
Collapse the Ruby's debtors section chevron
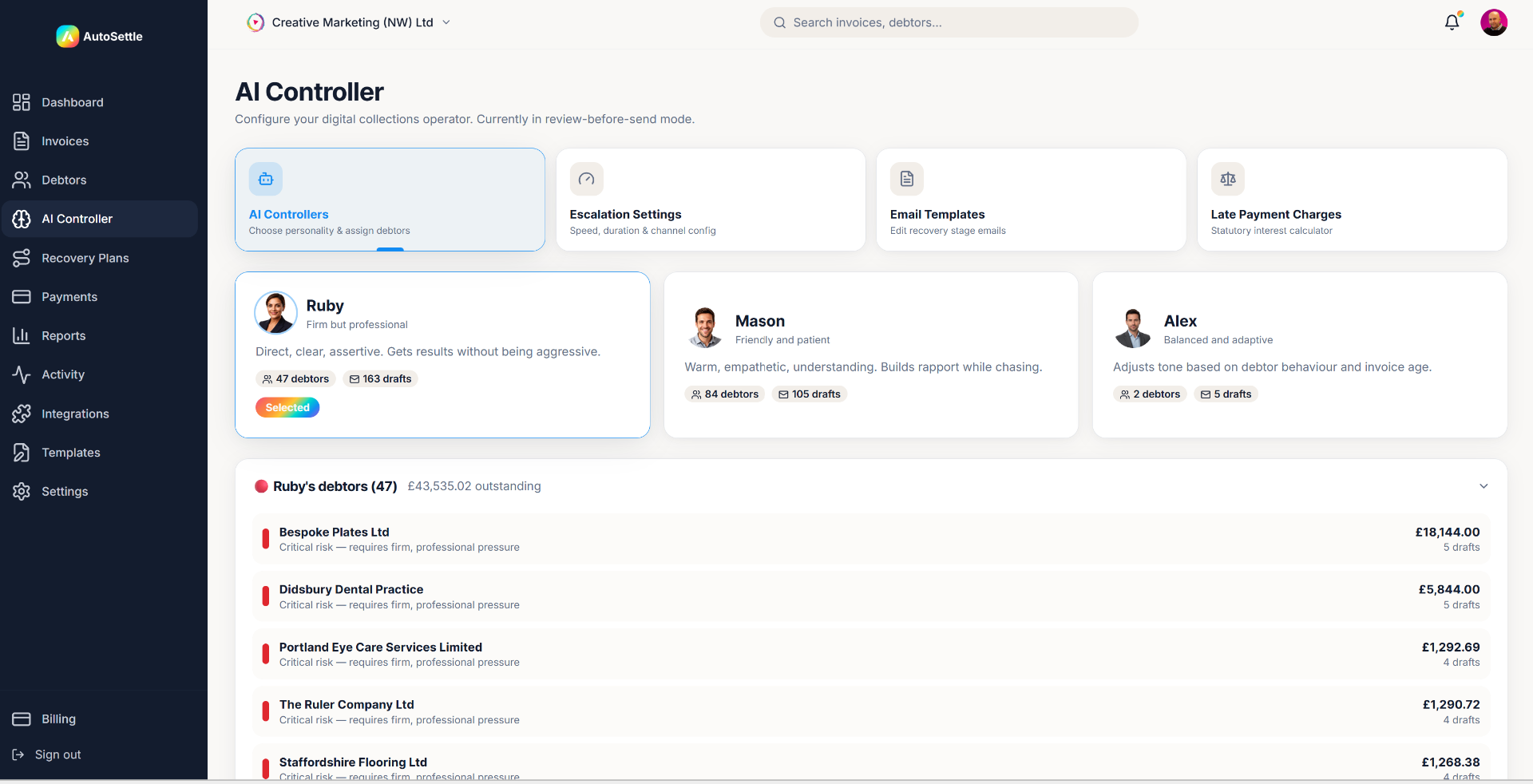[x=1483, y=486]
